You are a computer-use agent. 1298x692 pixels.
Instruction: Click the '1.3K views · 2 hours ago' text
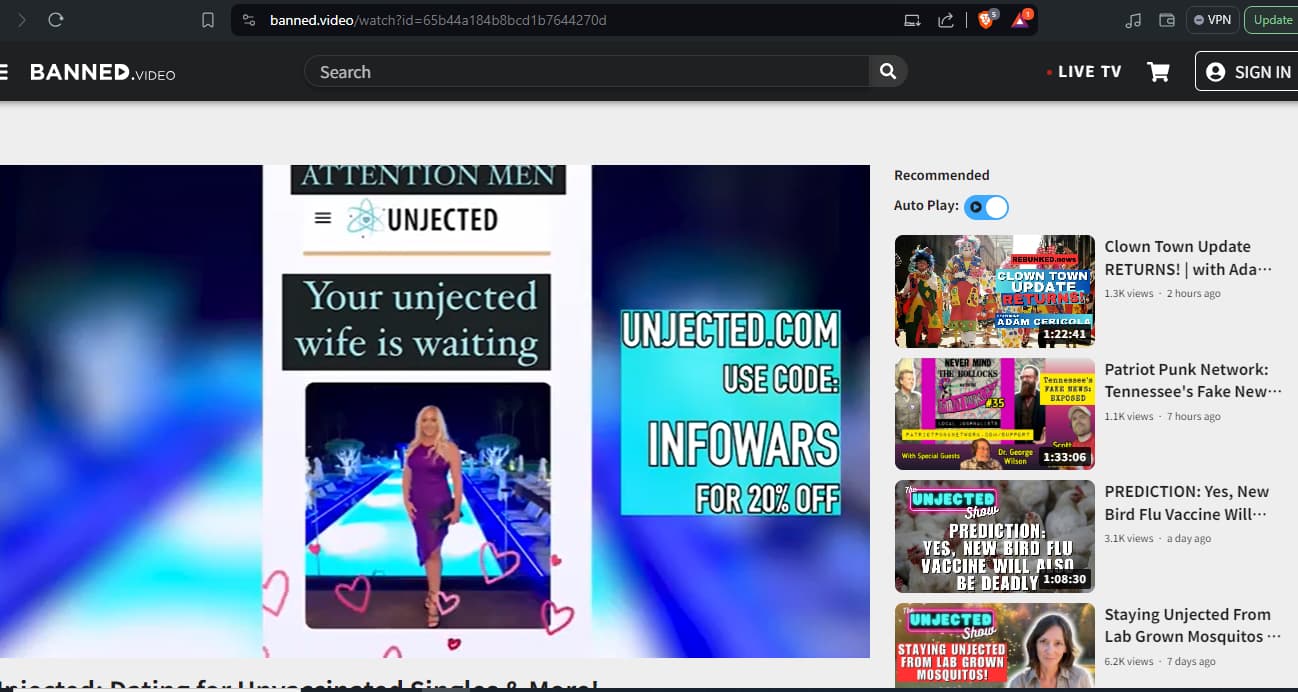point(1162,294)
